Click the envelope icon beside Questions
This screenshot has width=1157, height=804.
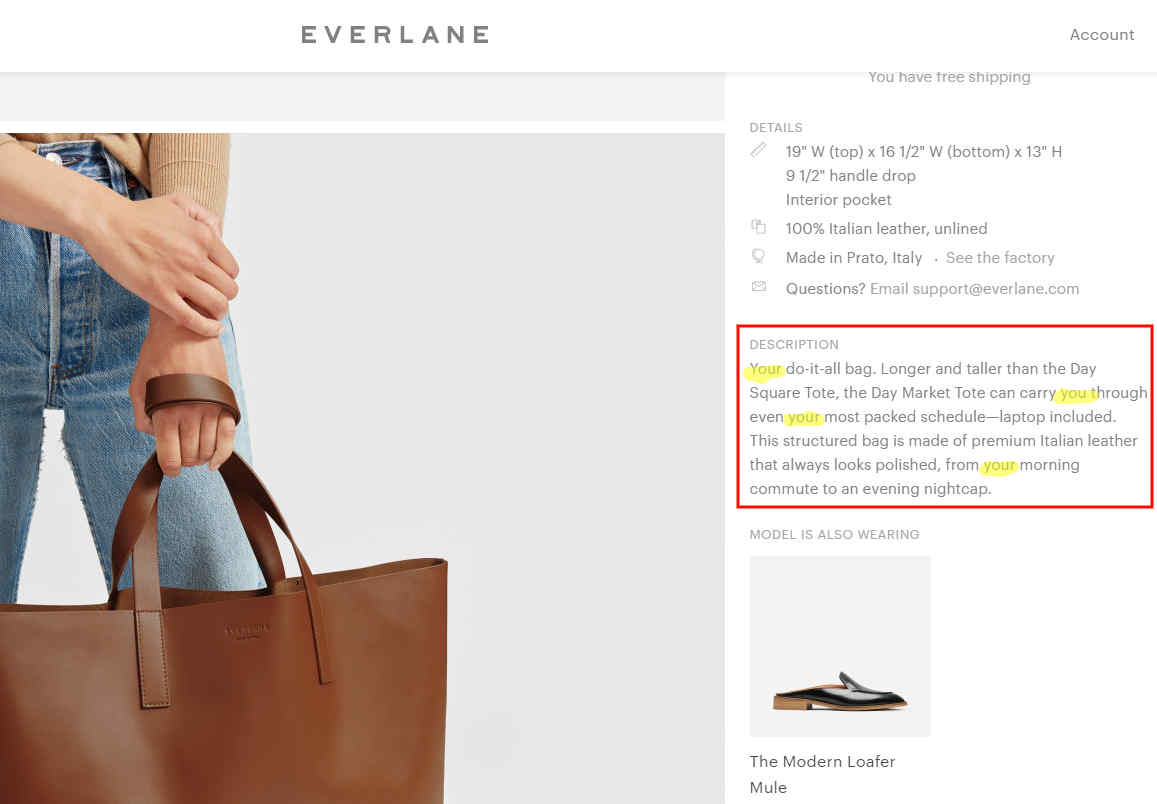pyautogui.click(x=759, y=286)
